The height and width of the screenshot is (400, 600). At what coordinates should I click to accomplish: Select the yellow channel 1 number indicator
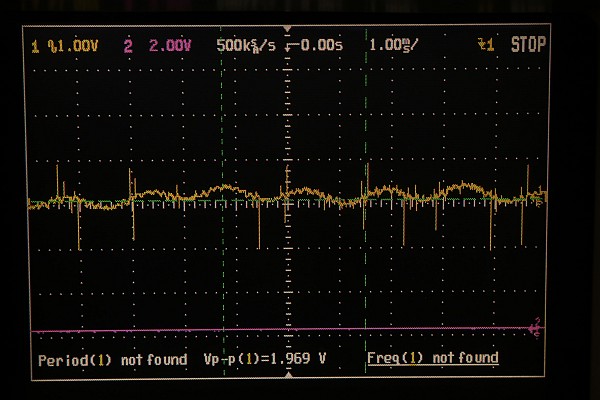(37, 46)
